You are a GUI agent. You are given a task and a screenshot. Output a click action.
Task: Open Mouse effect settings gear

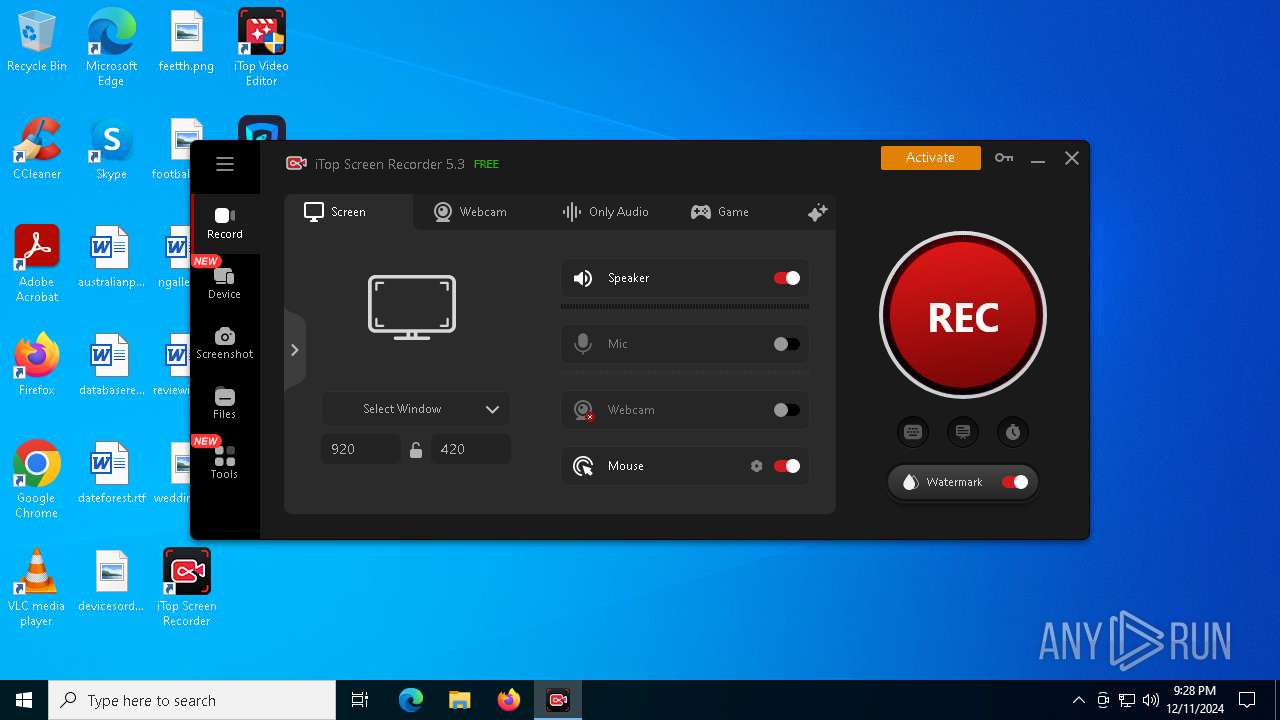tap(756, 466)
